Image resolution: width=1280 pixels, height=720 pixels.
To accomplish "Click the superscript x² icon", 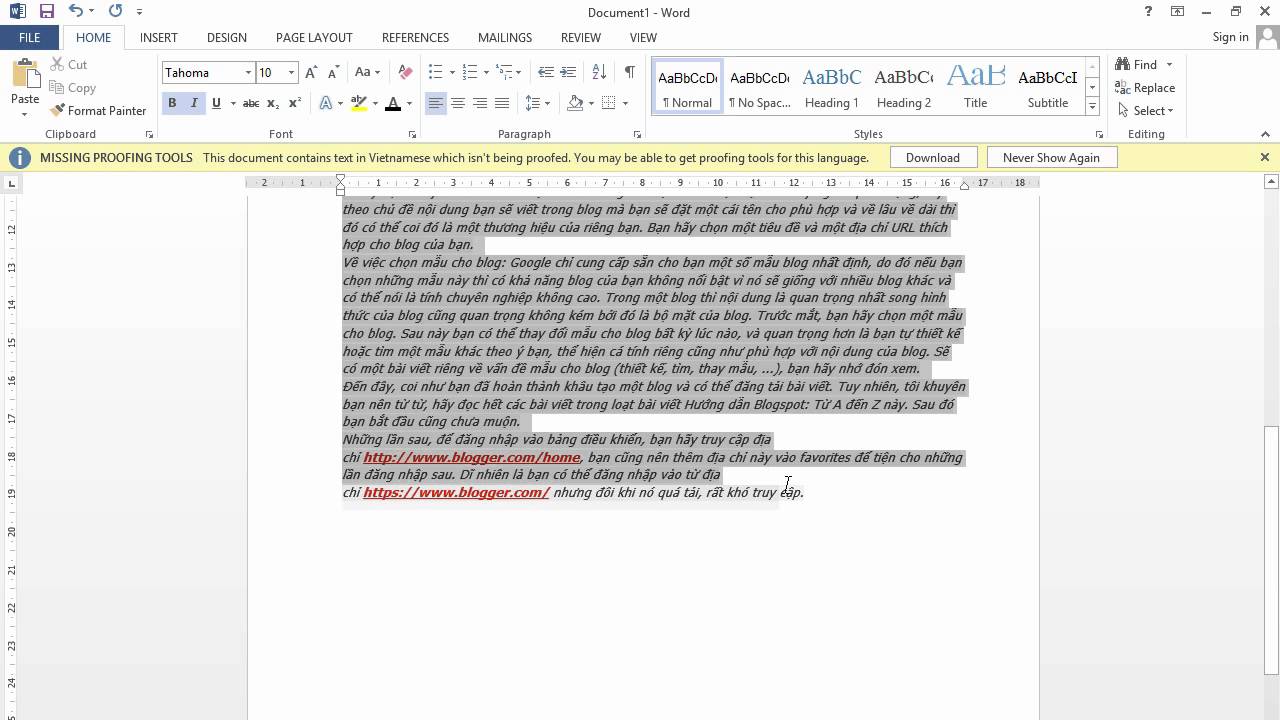I will (295, 103).
